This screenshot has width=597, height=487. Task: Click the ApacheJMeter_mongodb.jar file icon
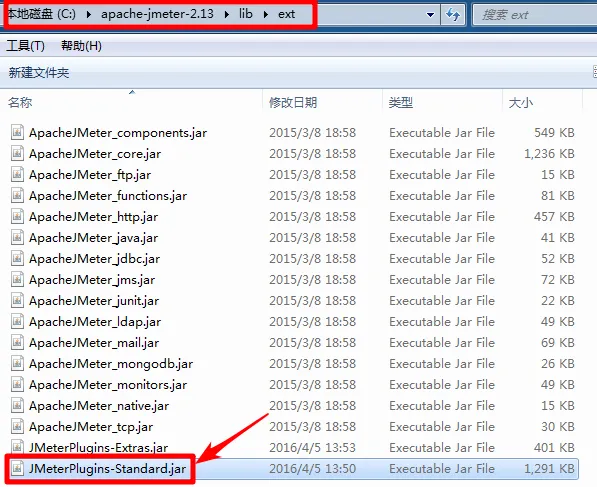pyautogui.click(x=17, y=364)
